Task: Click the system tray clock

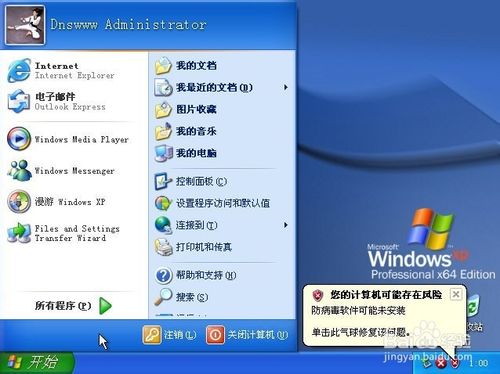Action: pos(478,363)
